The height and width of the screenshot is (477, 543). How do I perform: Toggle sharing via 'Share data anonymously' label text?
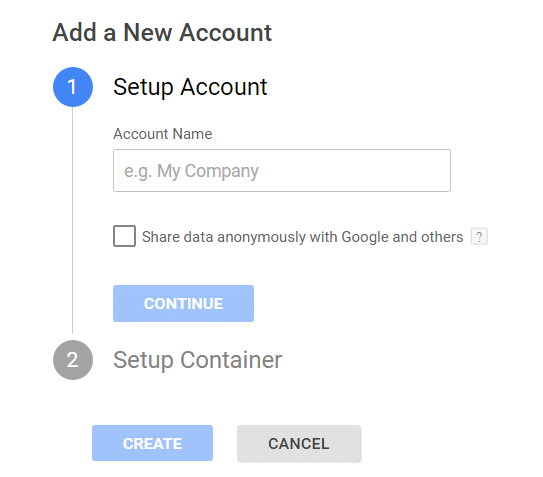coord(302,237)
